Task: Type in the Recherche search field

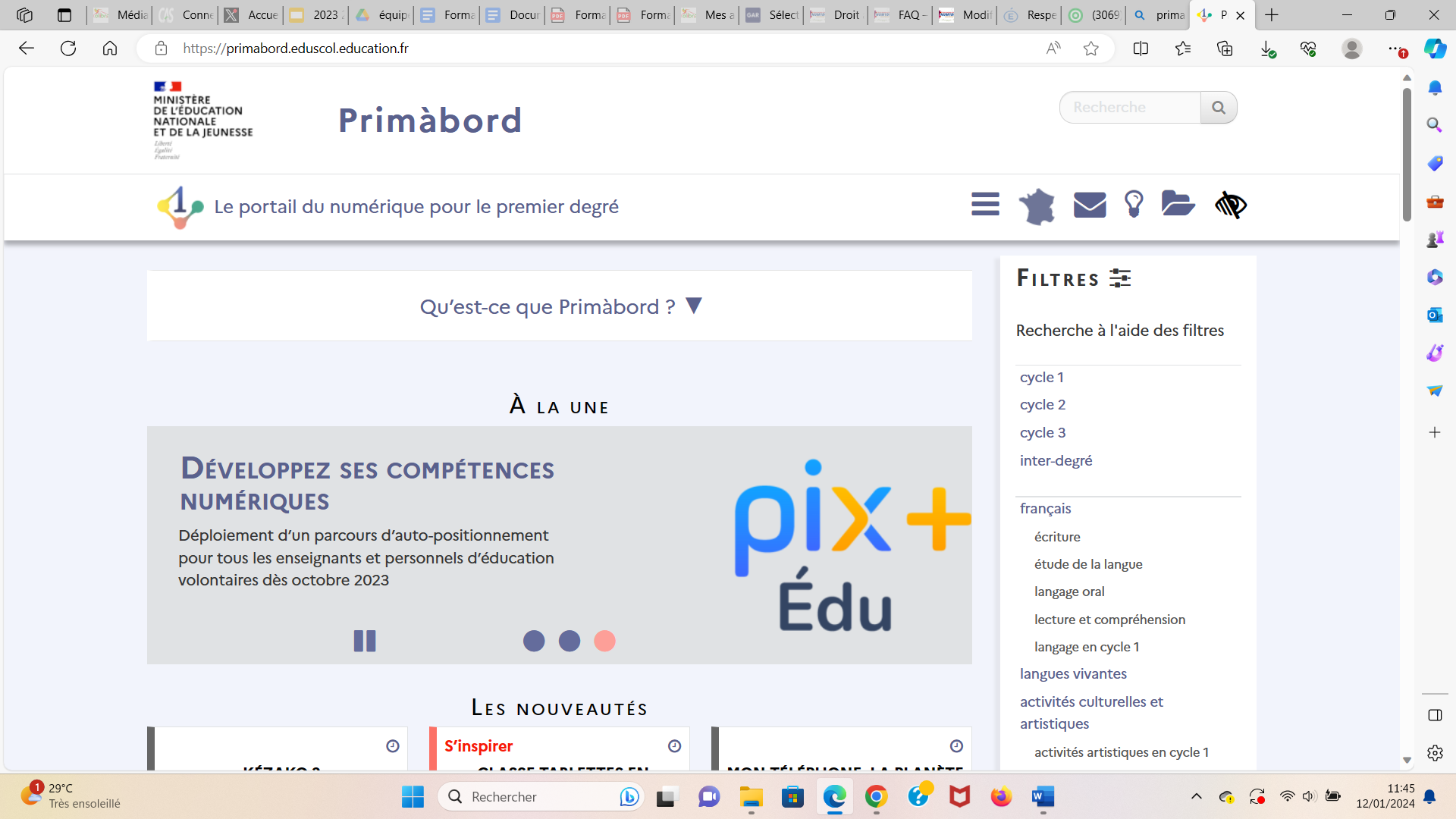Action: [1130, 108]
